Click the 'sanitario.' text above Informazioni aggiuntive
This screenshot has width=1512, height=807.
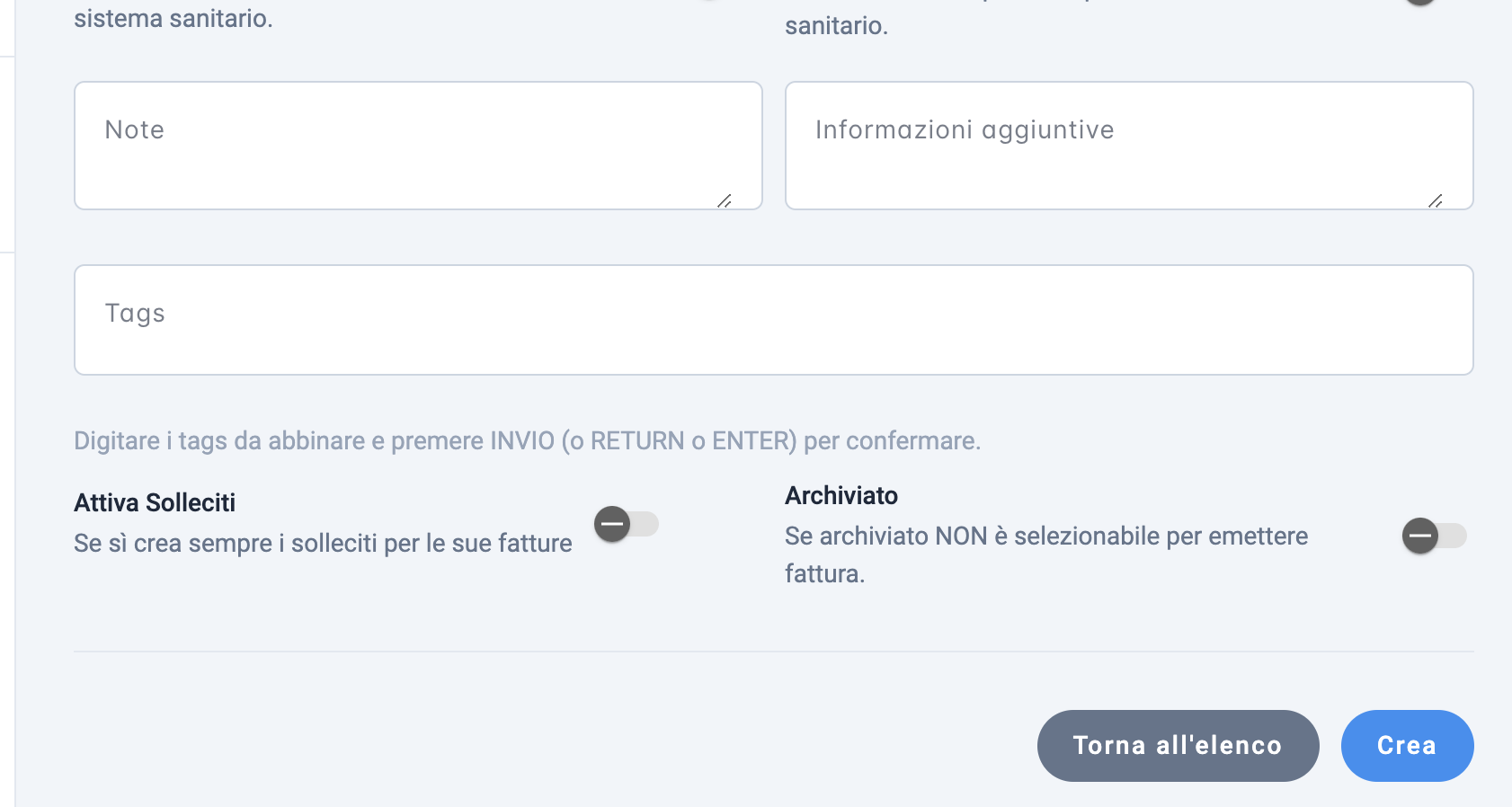(836, 25)
